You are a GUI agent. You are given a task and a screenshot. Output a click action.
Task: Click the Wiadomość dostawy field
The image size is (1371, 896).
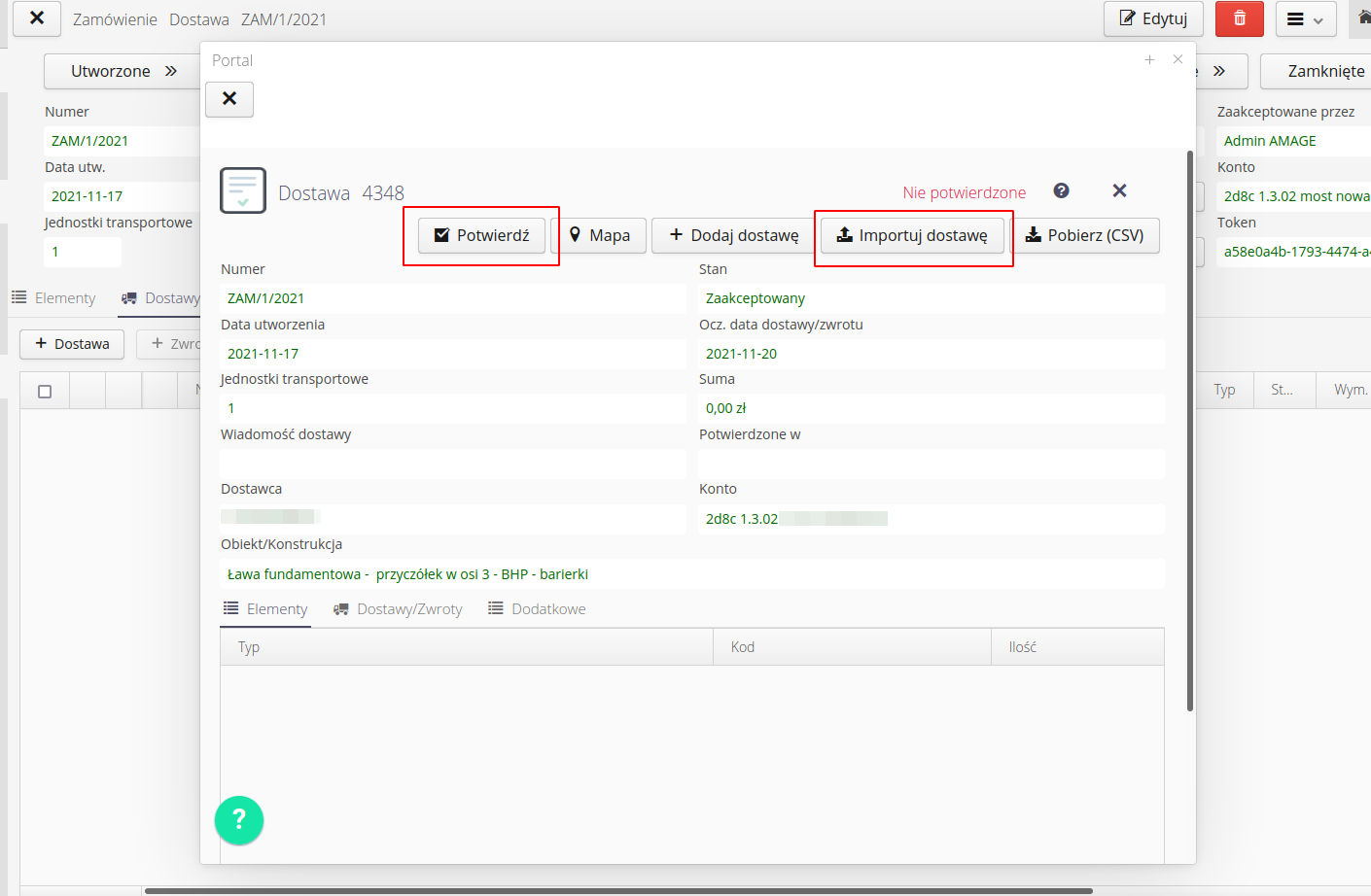pos(452,464)
